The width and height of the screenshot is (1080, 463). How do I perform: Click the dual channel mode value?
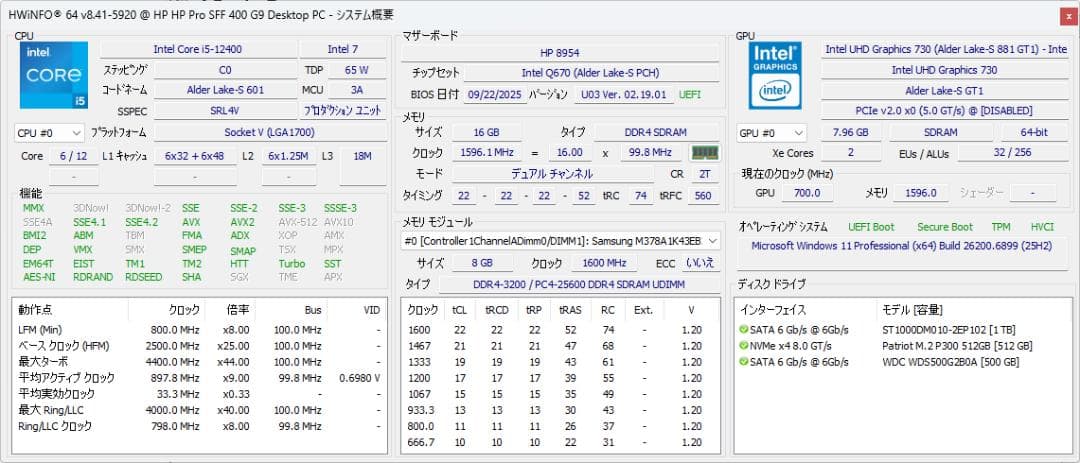[552, 174]
